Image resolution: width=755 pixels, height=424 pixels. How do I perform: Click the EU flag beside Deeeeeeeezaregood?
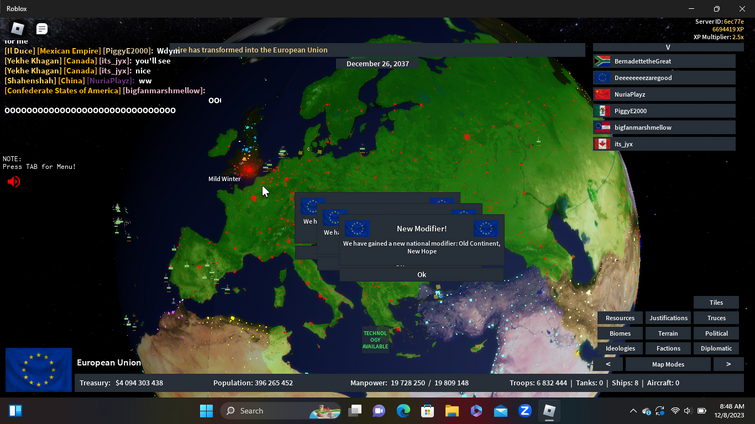tap(602, 77)
